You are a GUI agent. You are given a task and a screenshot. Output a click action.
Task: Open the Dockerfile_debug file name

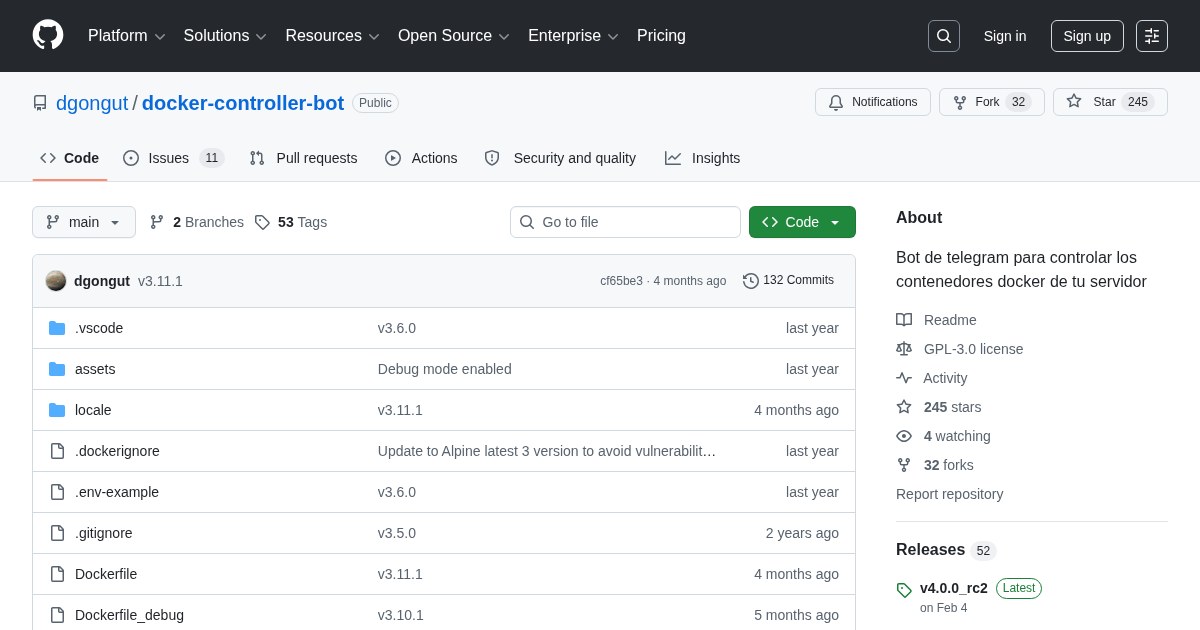129,615
